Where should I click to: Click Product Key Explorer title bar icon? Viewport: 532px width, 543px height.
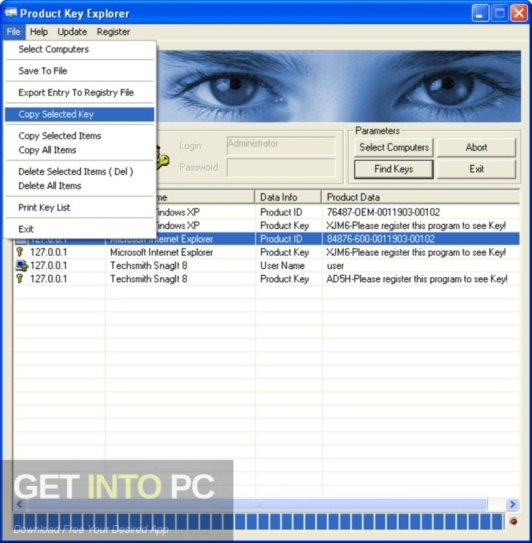coord(11,13)
